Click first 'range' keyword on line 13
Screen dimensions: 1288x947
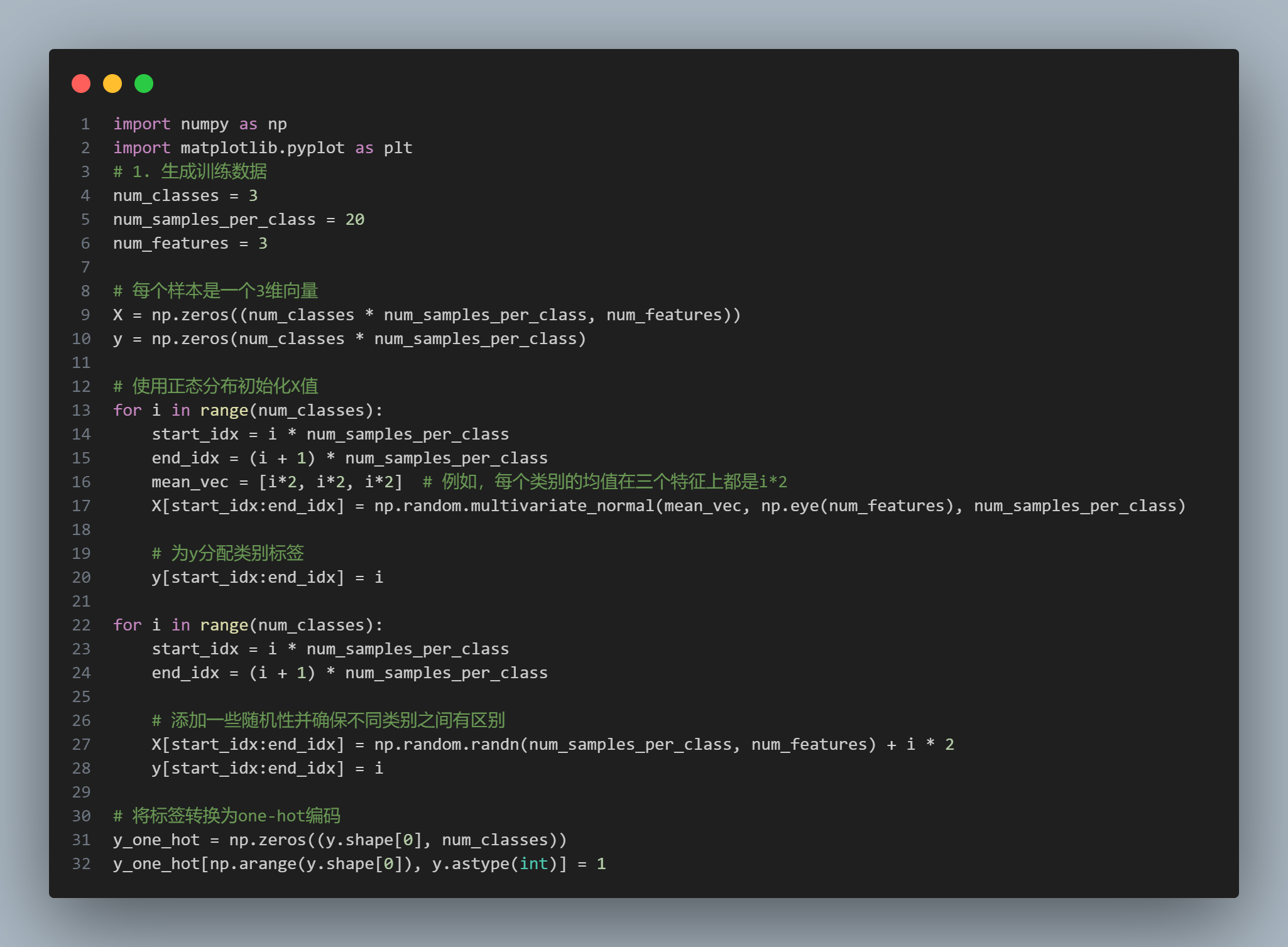(x=224, y=411)
